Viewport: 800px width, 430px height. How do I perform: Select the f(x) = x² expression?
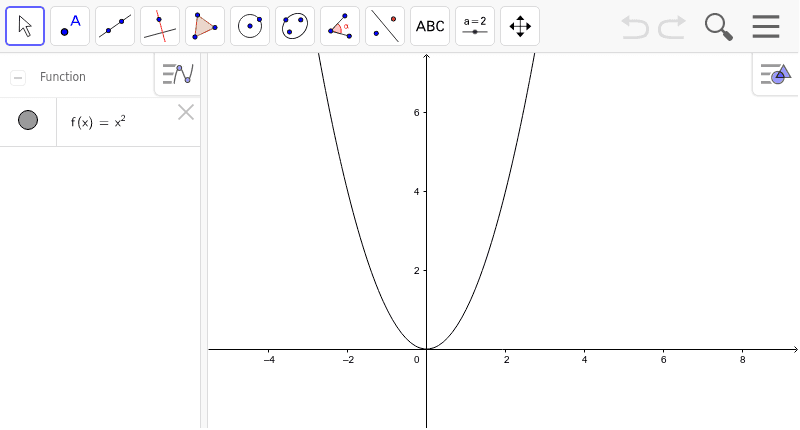coord(98,122)
